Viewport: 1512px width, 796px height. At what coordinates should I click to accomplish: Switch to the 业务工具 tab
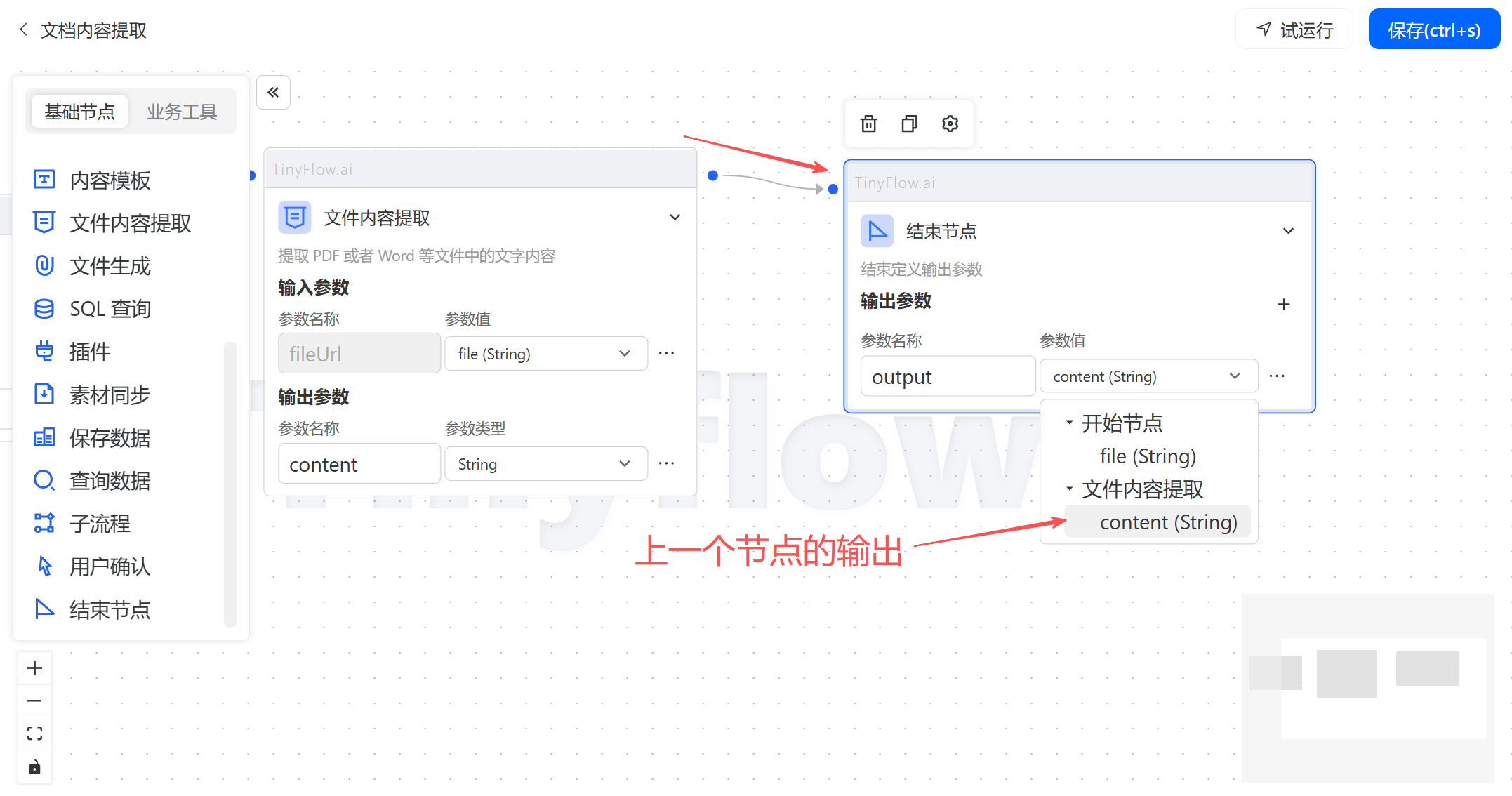pyautogui.click(x=182, y=112)
